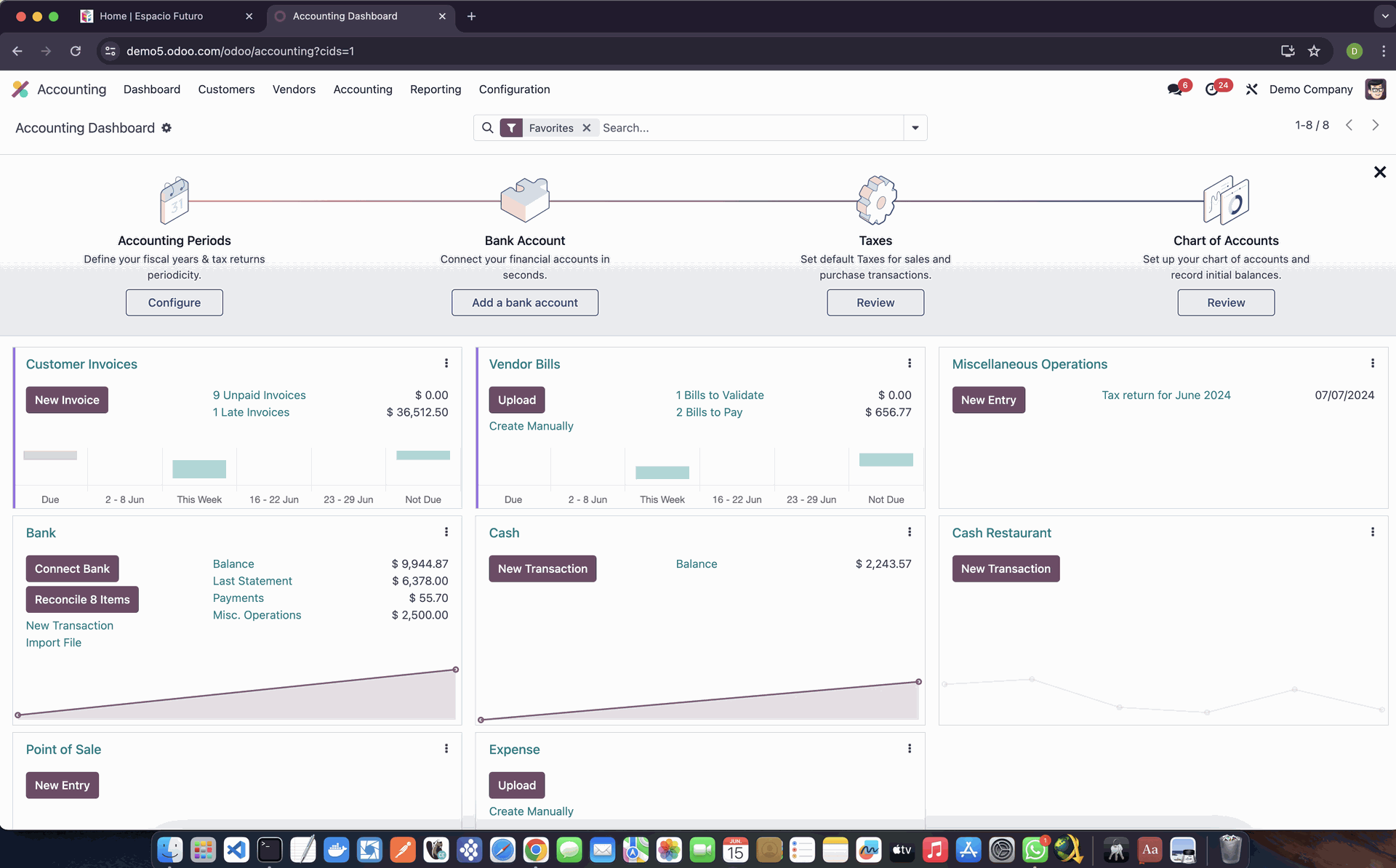Open the Configuration menu
Image resolution: width=1396 pixels, height=868 pixels.
coord(514,89)
